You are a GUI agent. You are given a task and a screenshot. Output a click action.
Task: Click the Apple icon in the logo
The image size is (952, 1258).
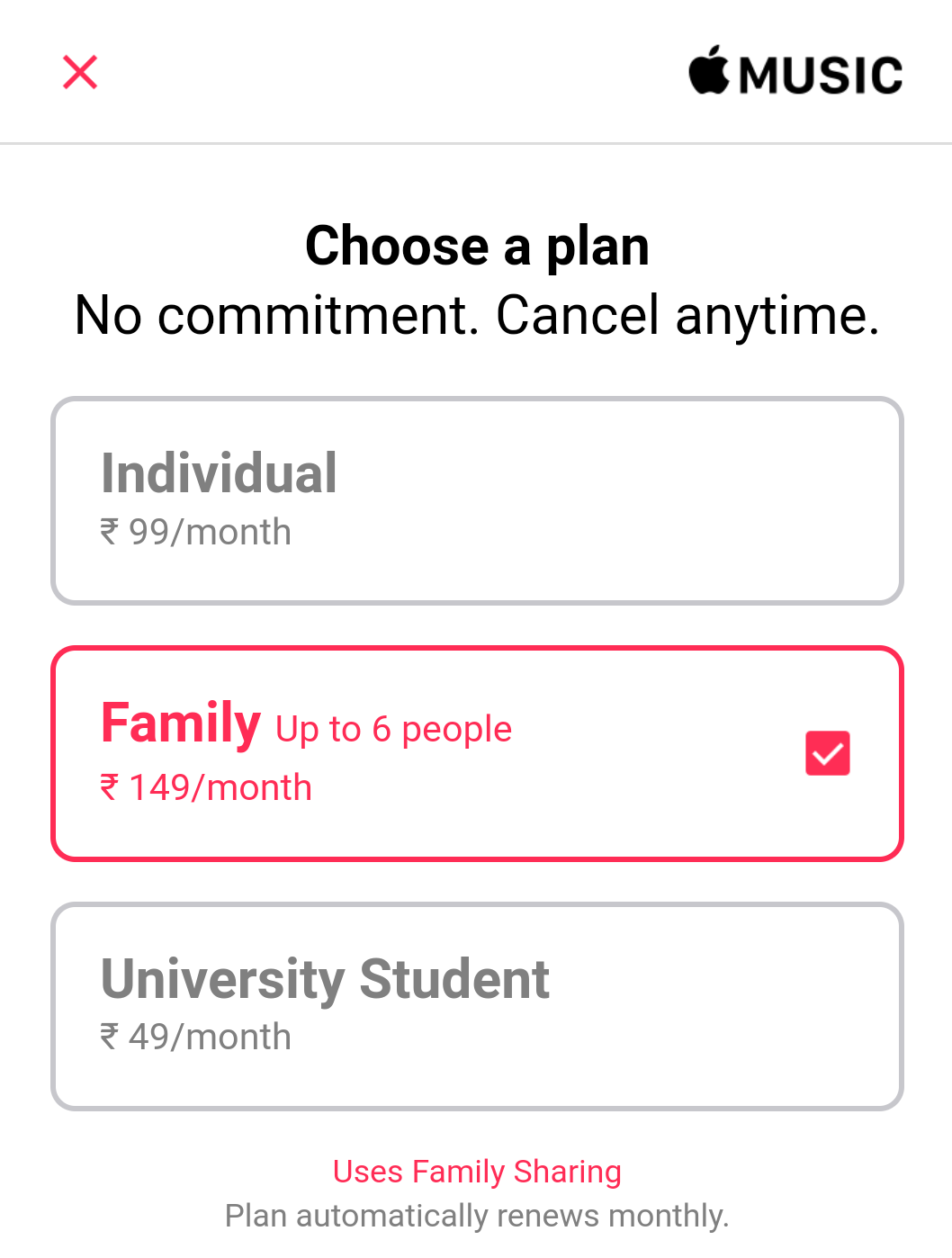pos(709,69)
